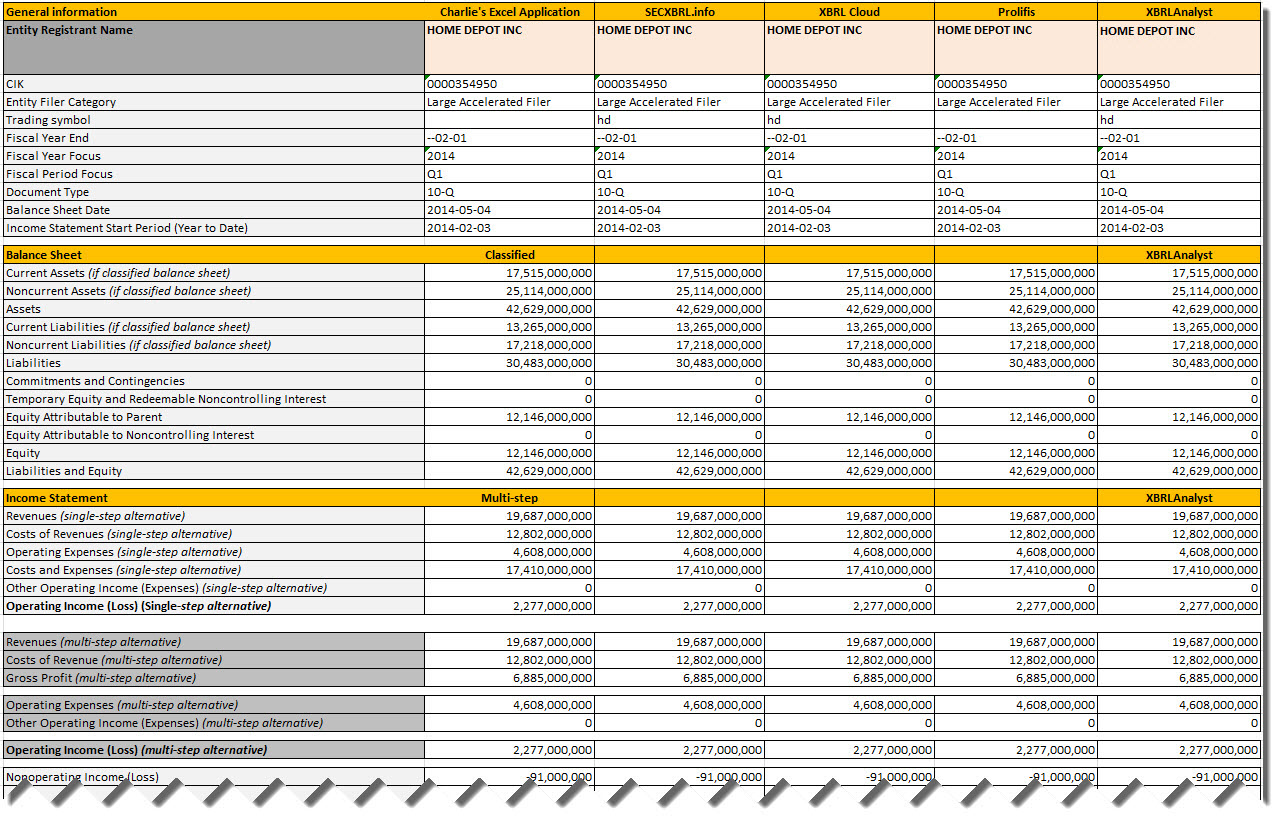Viewport: 1278px width, 818px height.
Task: Select the "Fiscal Year Focus" label cell
Action: [x=214, y=156]
